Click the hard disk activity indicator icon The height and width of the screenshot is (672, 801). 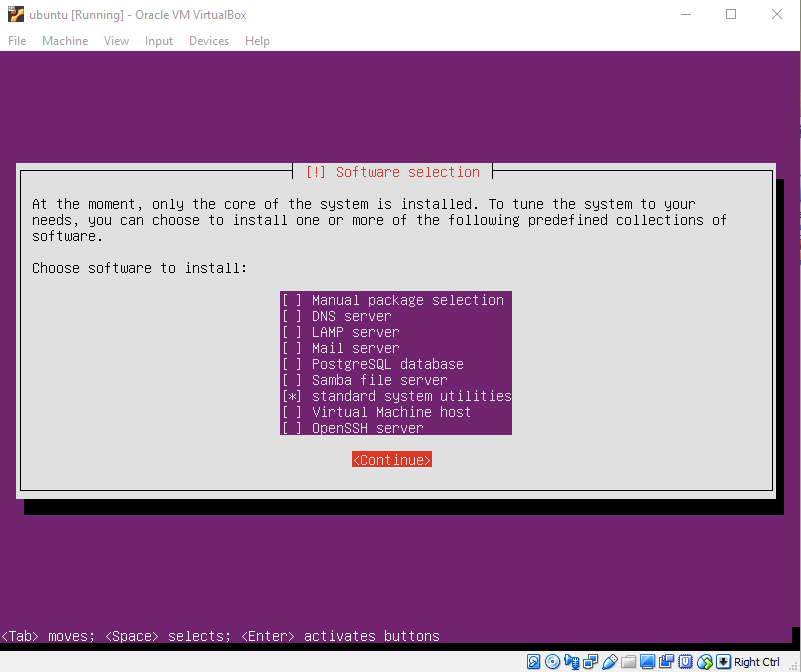pos(533,662)
